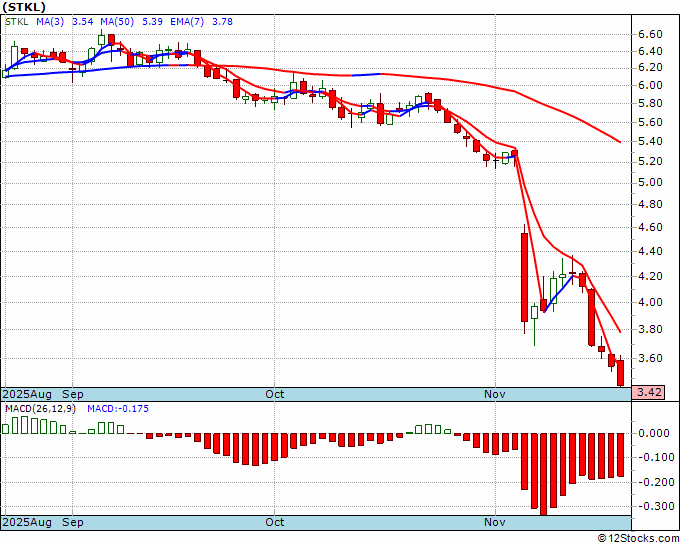
Task: Click the MACD:-0.175 value label
Action: pyautogui.click(x=118, y=409)
